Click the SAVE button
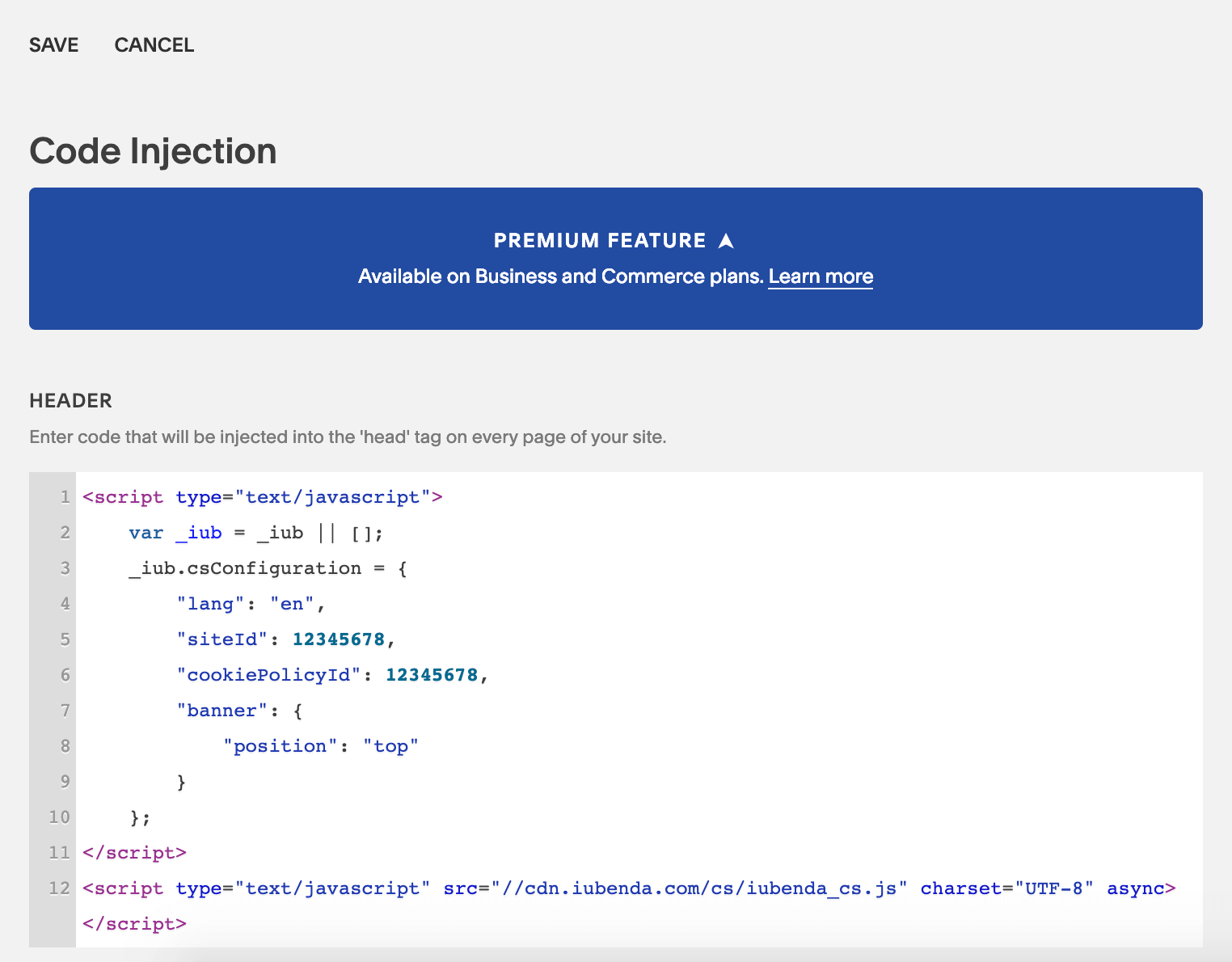The image size is (1232, 962). 53,45
